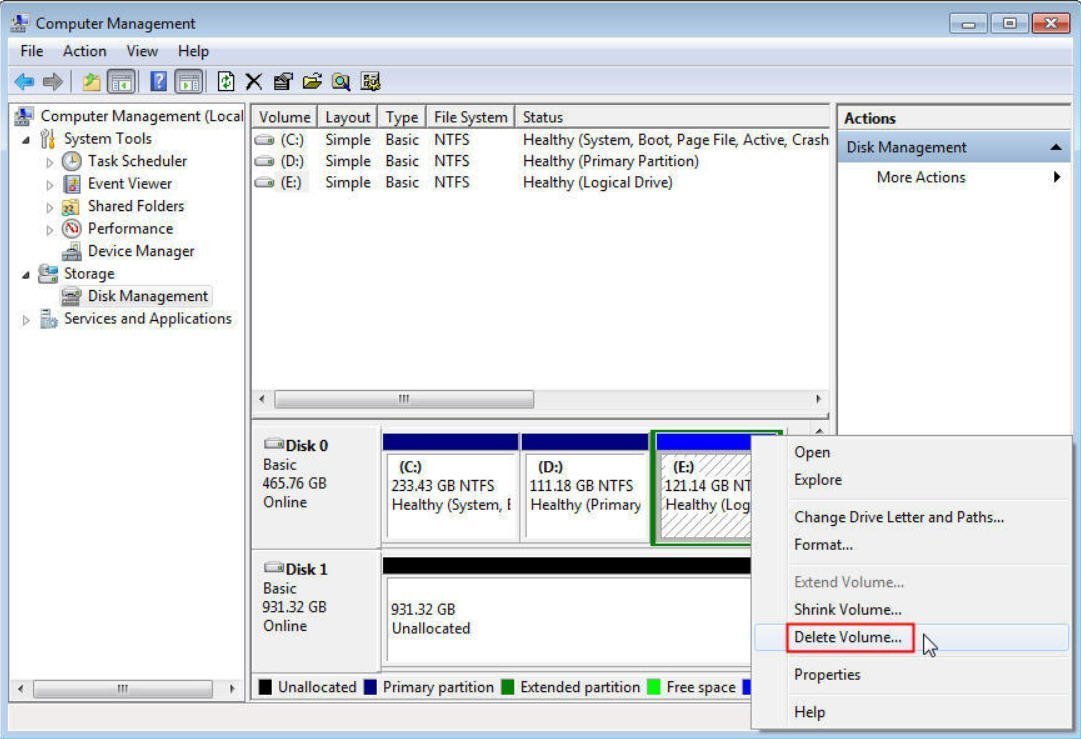1081x739 pixels.
Task: Click the Device Manager icon
Action: [72, 252]
